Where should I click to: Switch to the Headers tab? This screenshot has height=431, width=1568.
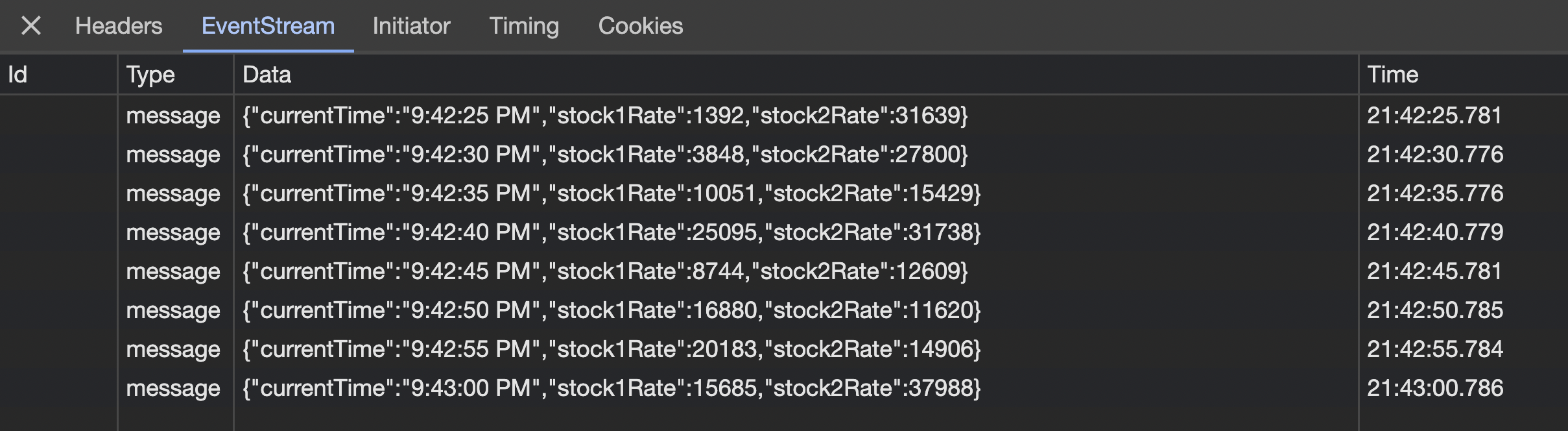pyautogui.click(x=119, y=26)
